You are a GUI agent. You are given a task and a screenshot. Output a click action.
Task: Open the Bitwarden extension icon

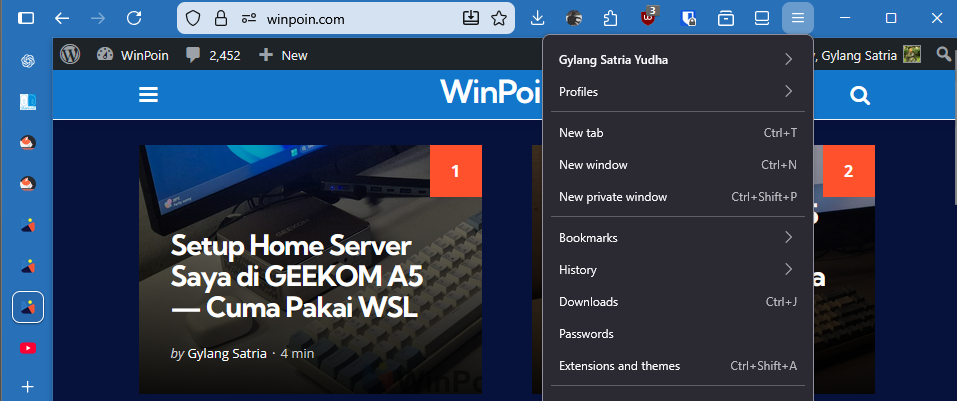pyautogui.click(x=688, y=18)
